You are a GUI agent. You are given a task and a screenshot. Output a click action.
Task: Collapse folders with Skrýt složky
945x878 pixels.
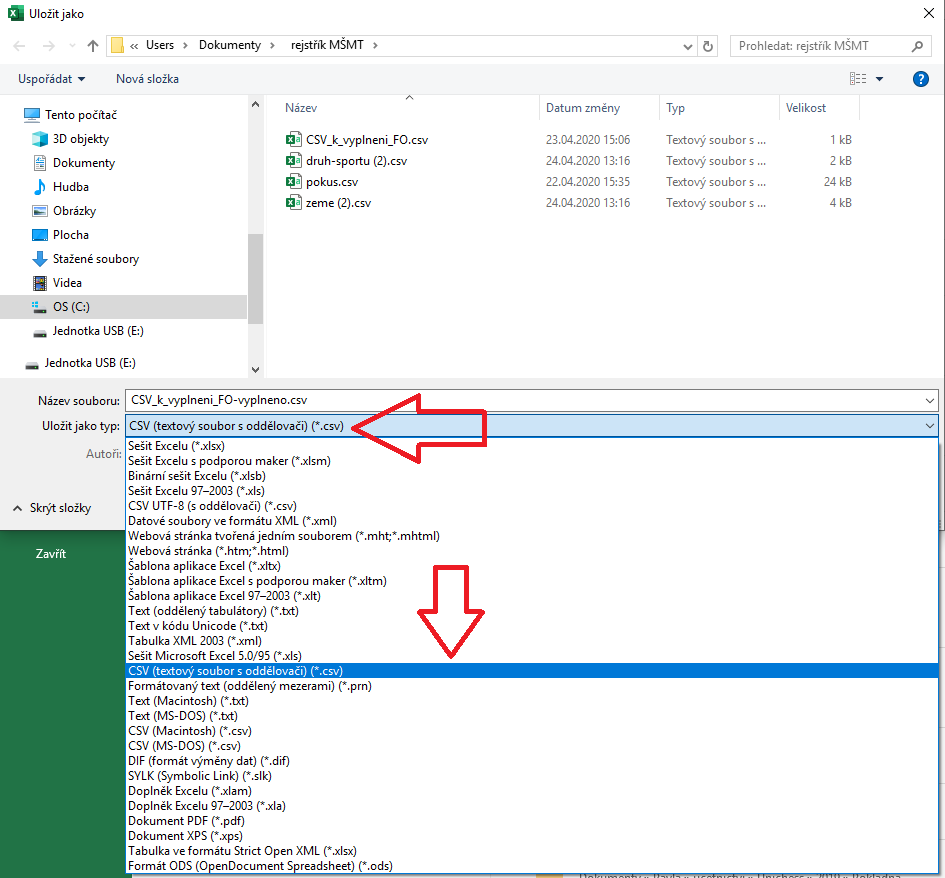point(52,508)
